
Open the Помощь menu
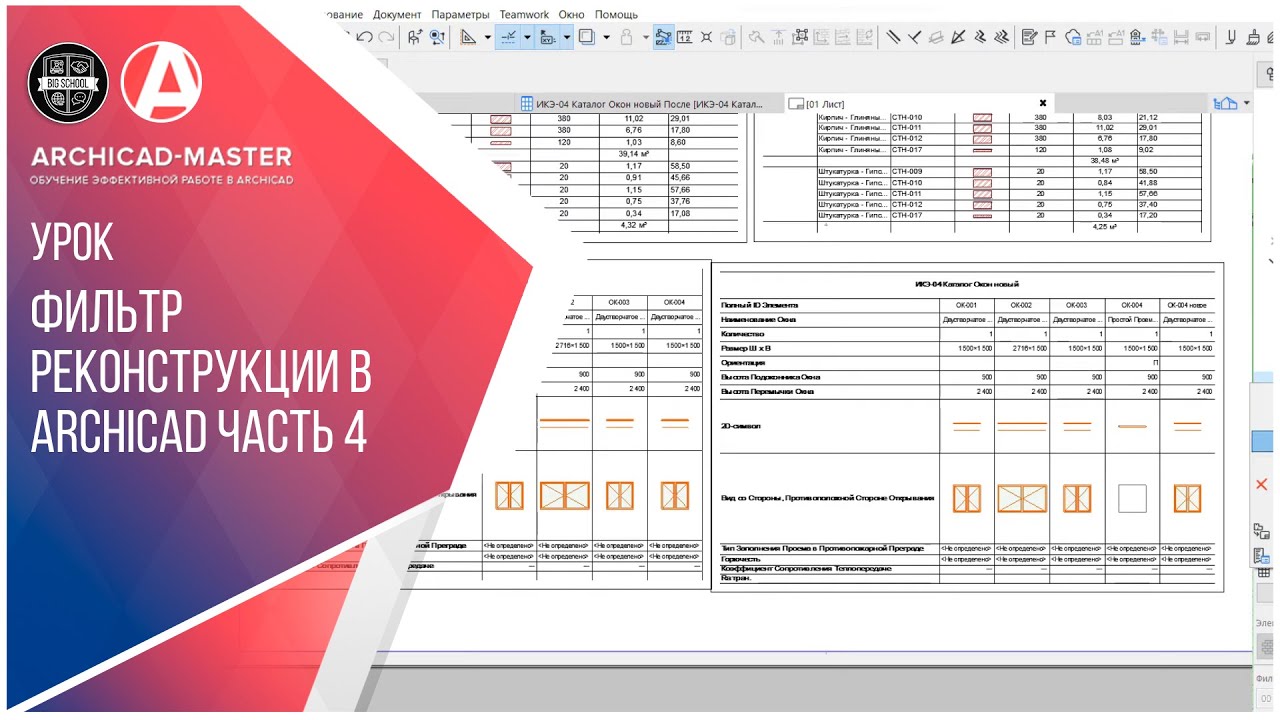[616, 15]
